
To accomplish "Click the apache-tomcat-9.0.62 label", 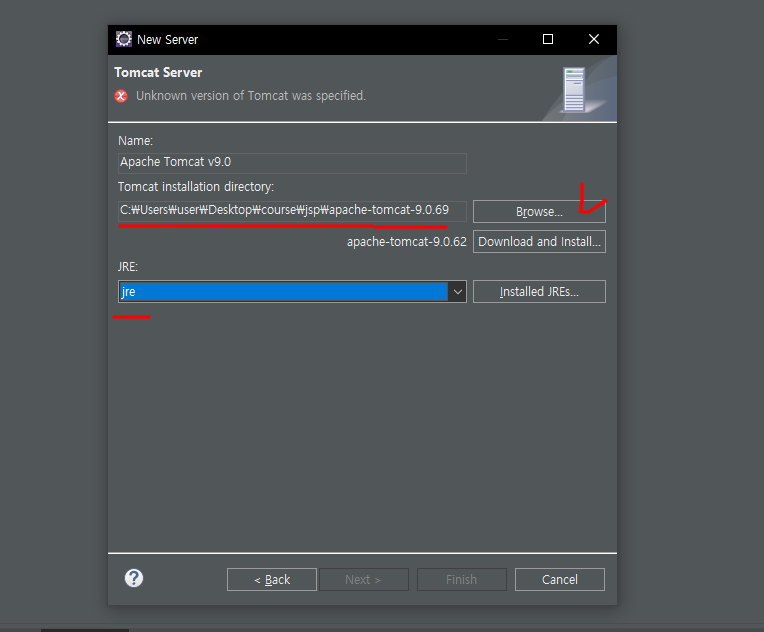I will click(406, 242).
